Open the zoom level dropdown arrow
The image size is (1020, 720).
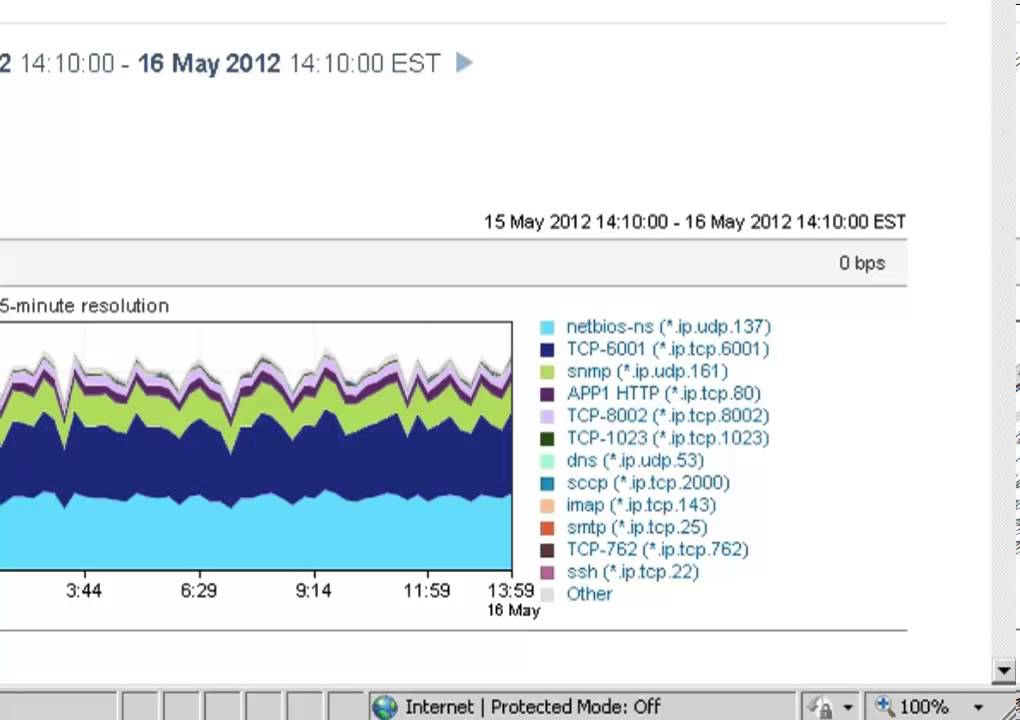click(978, 708)
